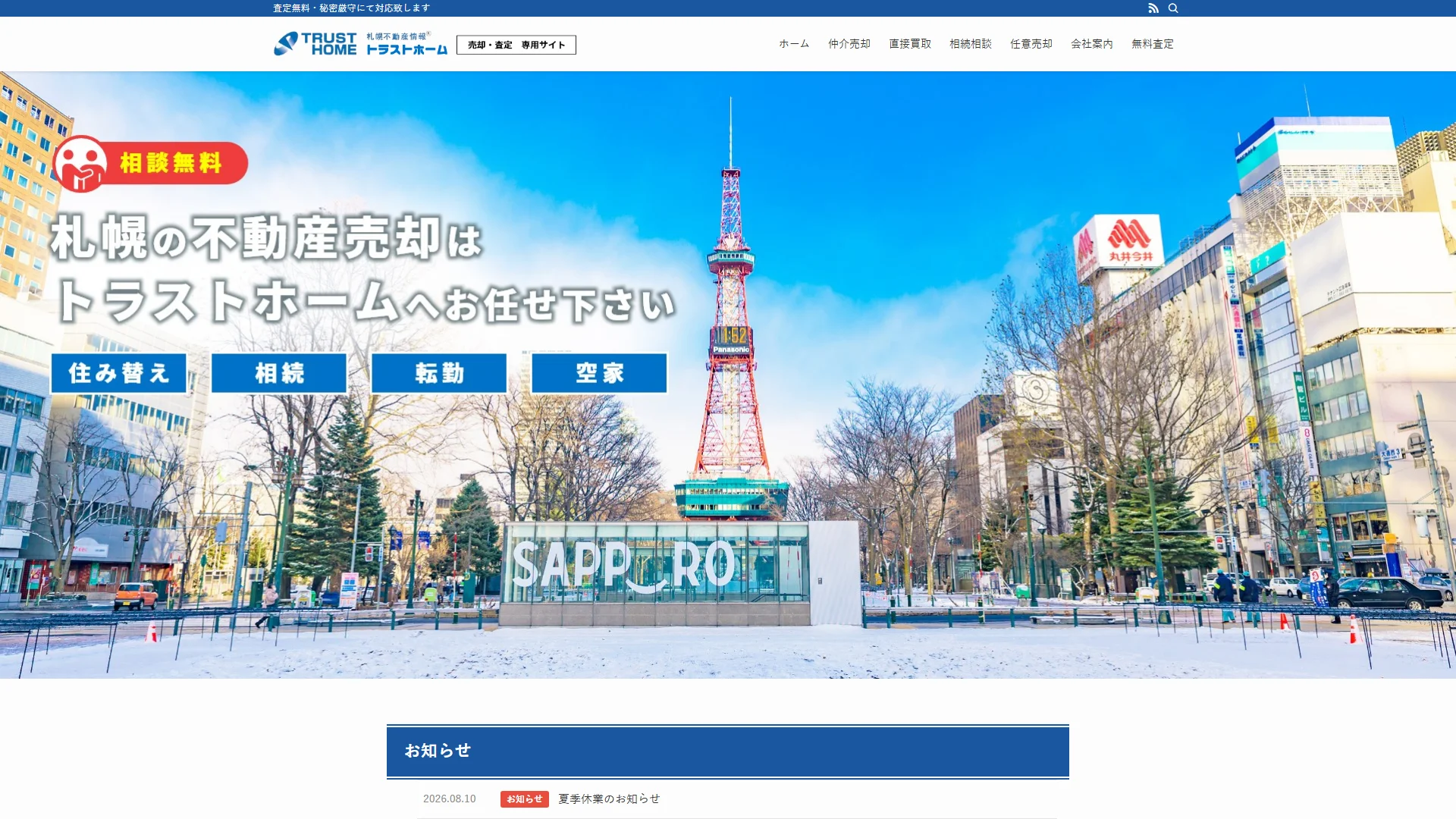Click the 空家 banner button
Screen dimensions: 1456x819
point(599,373)
